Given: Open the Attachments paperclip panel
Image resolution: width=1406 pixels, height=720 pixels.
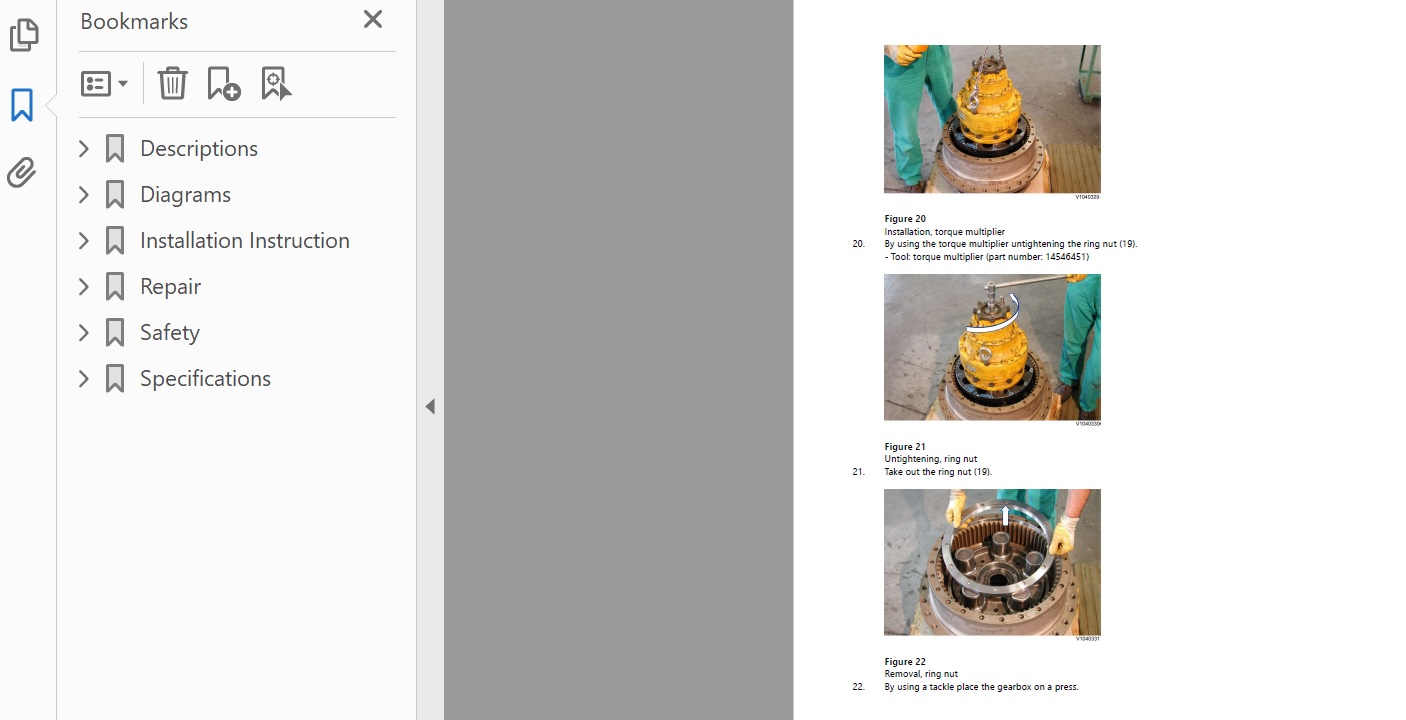Looking at the screenshot, I should click(22, 173).
